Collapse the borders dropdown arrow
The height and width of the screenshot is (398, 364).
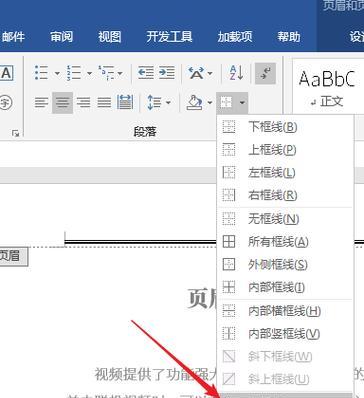242,103
